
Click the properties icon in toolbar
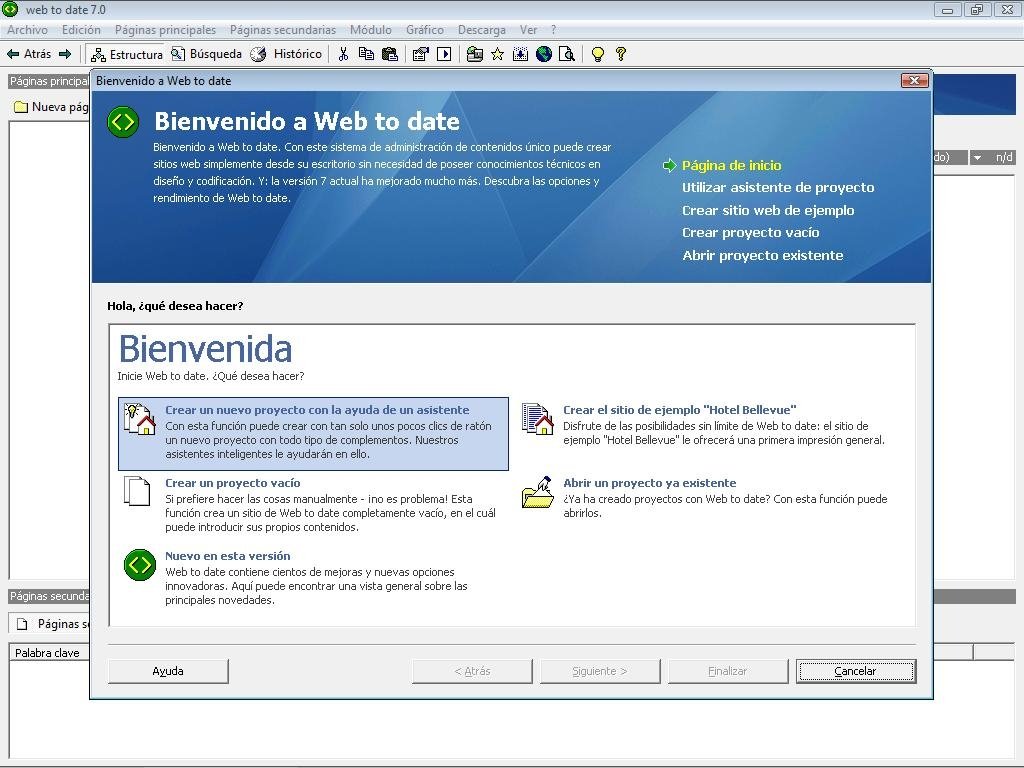coord(421,54)
